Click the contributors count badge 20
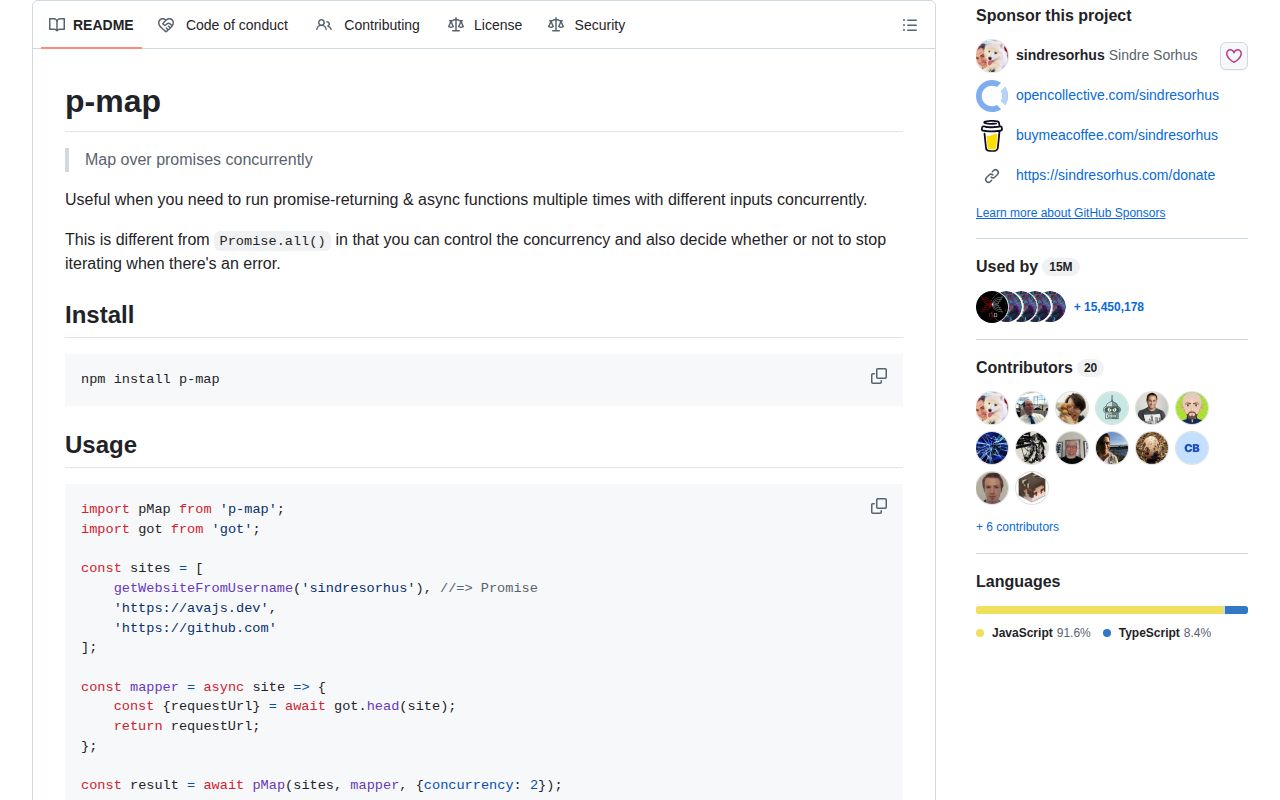1280x800 pixels. [1090, 368]
